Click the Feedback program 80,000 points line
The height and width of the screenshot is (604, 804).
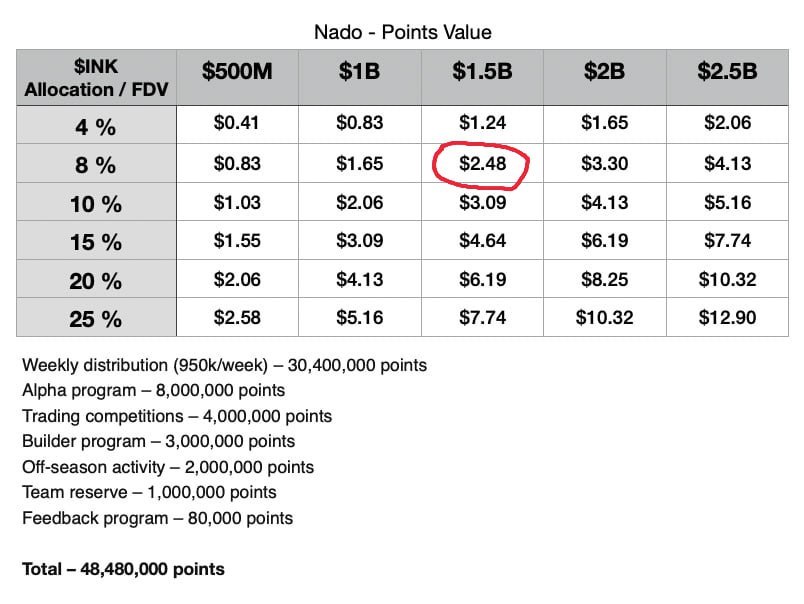pyautogui.click(x=157, y=518)
